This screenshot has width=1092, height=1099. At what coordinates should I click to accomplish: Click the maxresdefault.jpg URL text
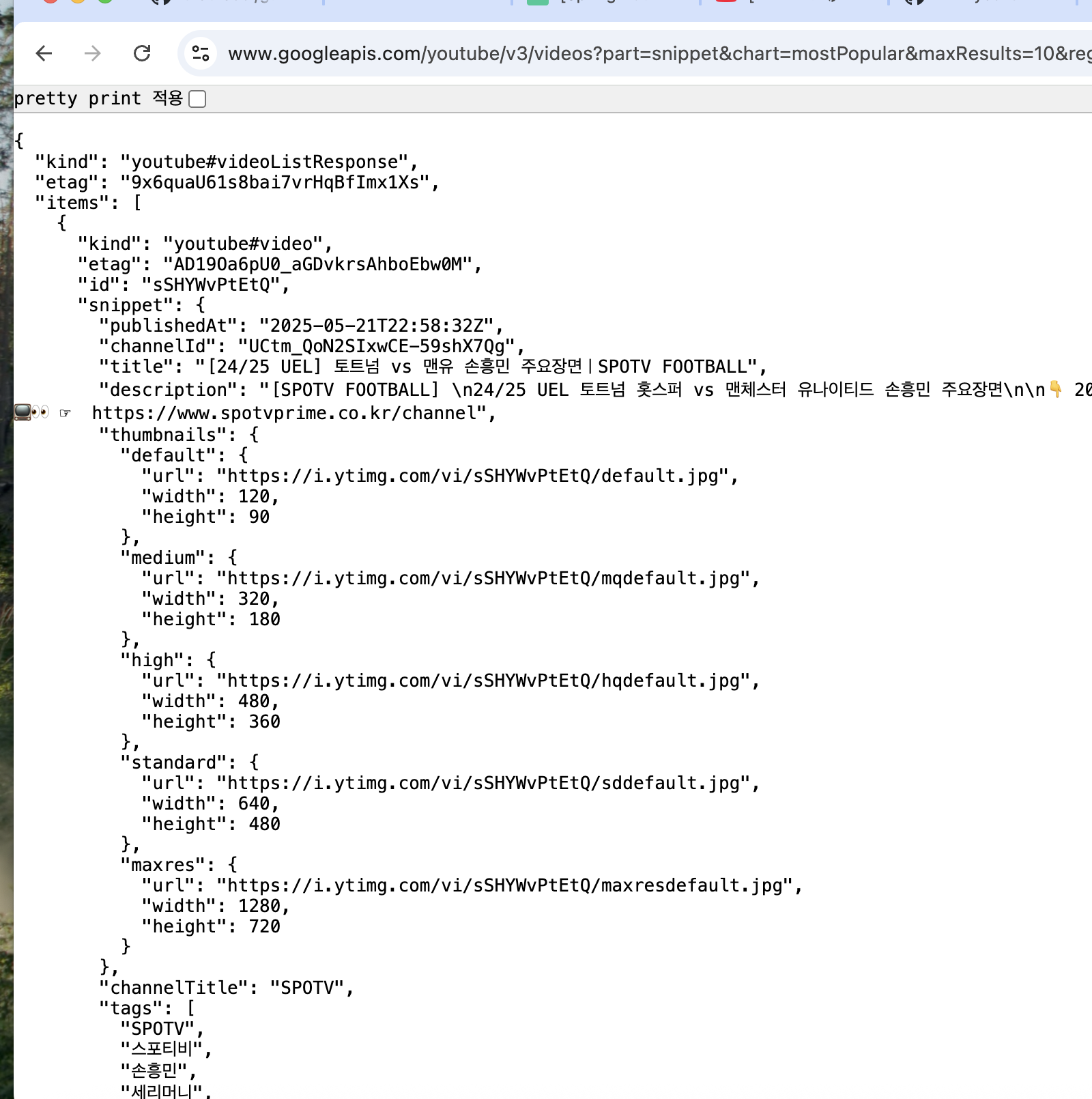tap(504, 885)
